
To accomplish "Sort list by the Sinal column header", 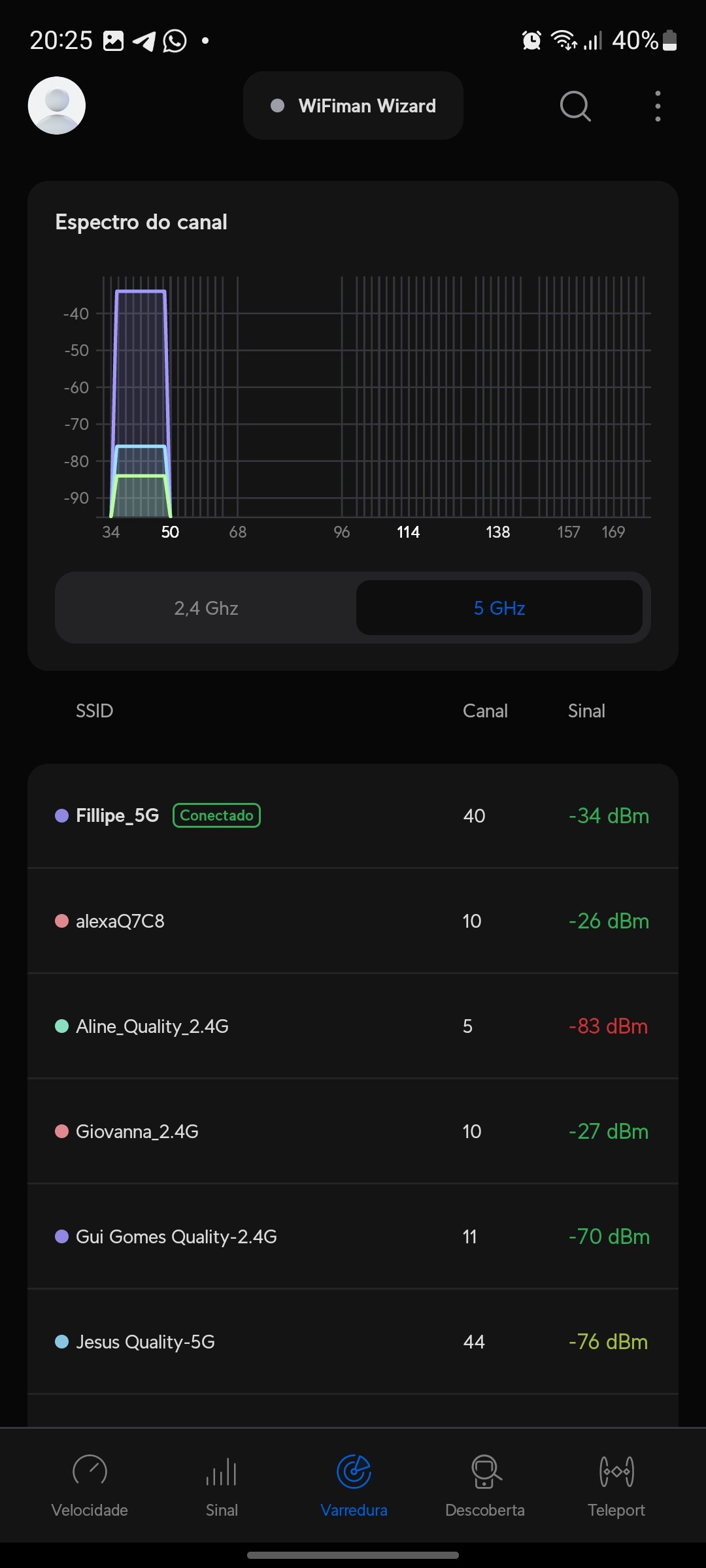I will [586, 711].
